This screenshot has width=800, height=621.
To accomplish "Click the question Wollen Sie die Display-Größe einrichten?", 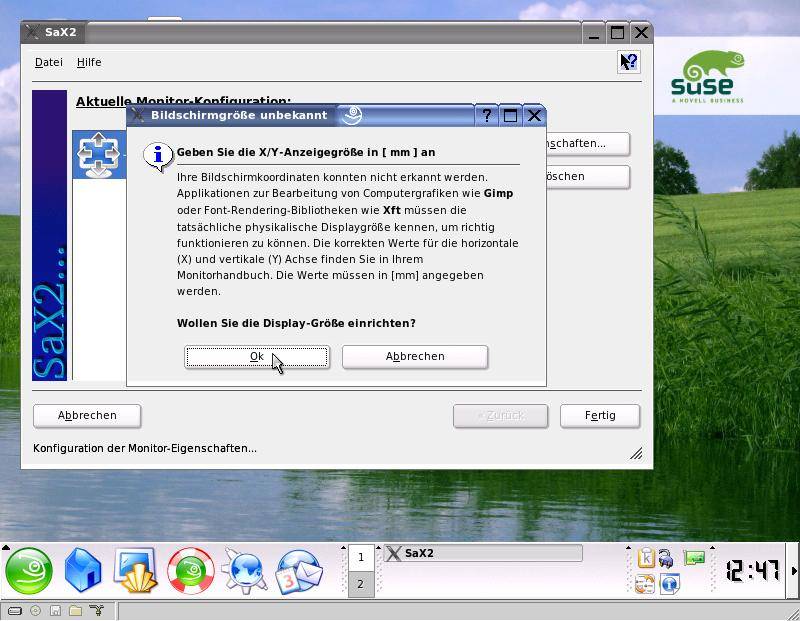I will tap(296, 324).
